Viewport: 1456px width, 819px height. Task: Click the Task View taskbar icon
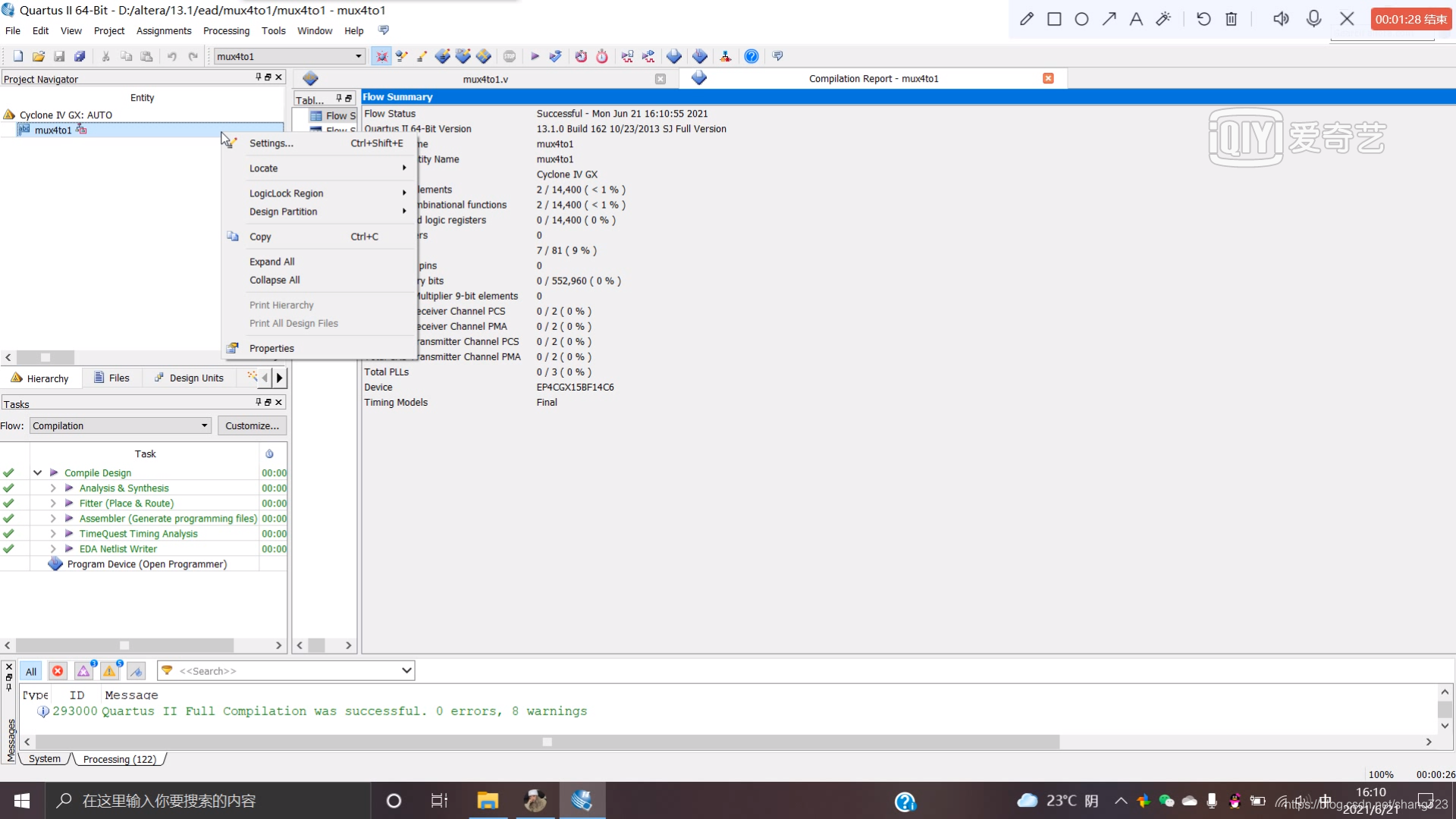[439, 801]
